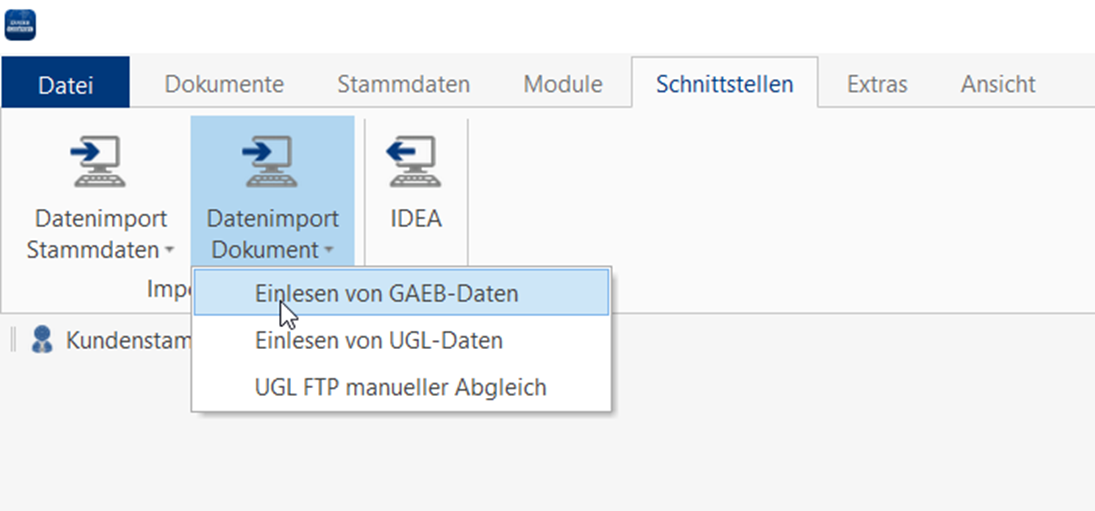The image size is (1095, 511).
Task: Select the Schnittstellen ribbon tab
Action: (x=724, y=84)
